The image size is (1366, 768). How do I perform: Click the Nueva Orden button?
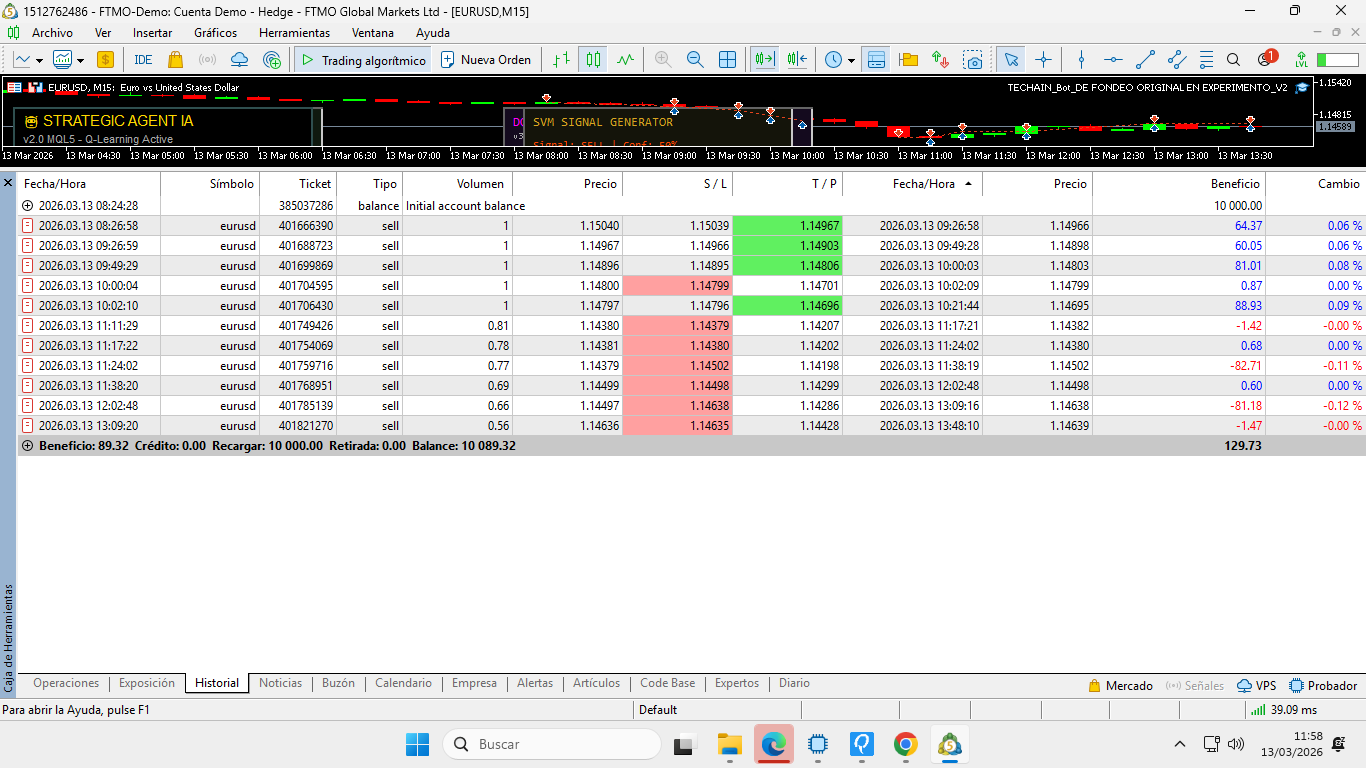click(x=486, y=60)
